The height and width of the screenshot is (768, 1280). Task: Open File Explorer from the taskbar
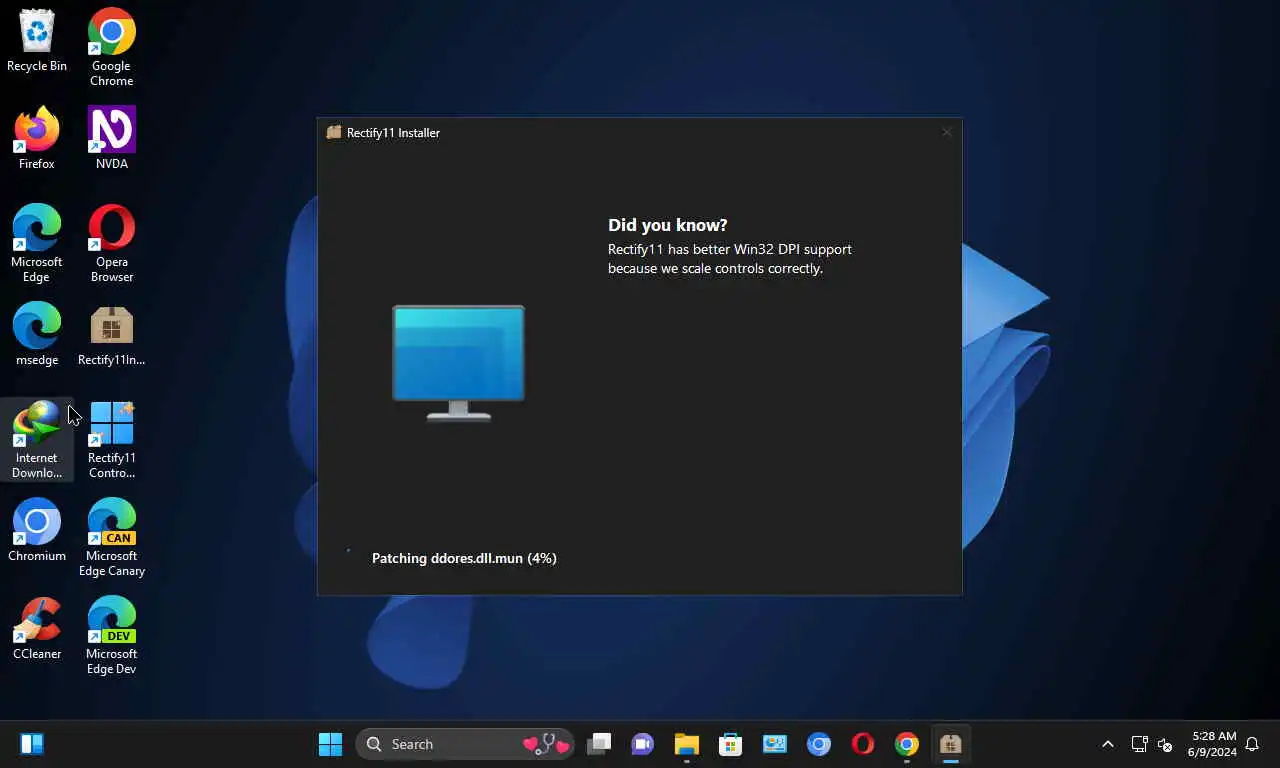[x=686, y=744]
